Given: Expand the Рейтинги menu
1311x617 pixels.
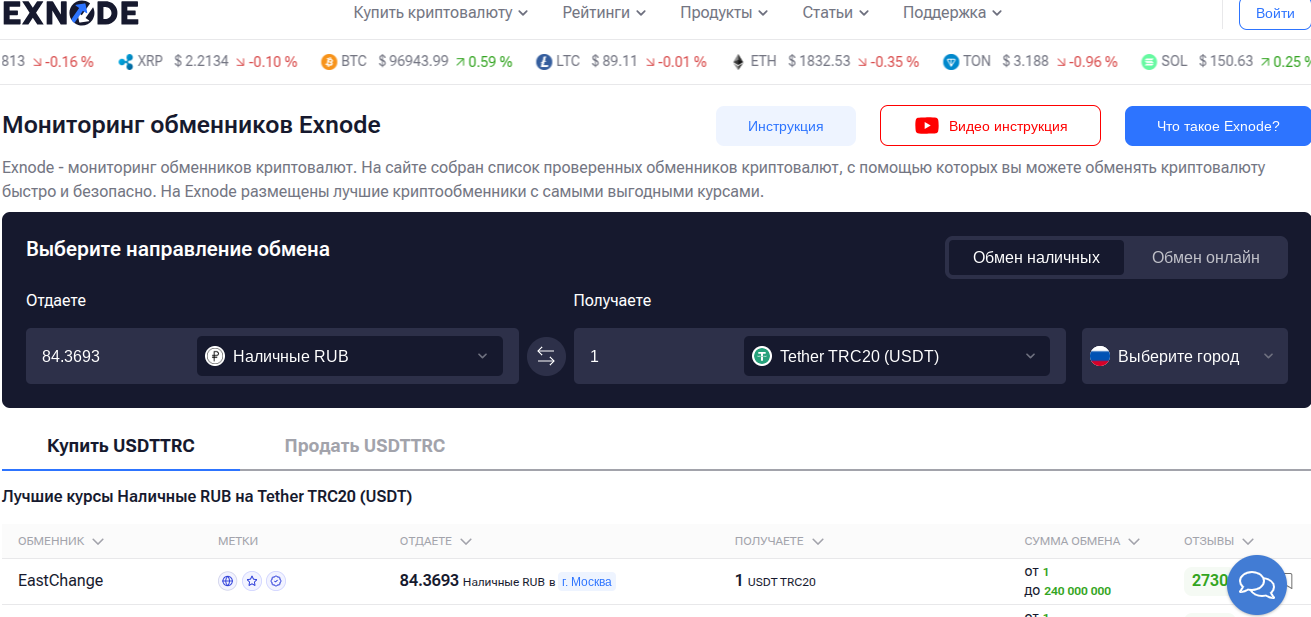Looking at the screenshot, I should click(604, 13).
